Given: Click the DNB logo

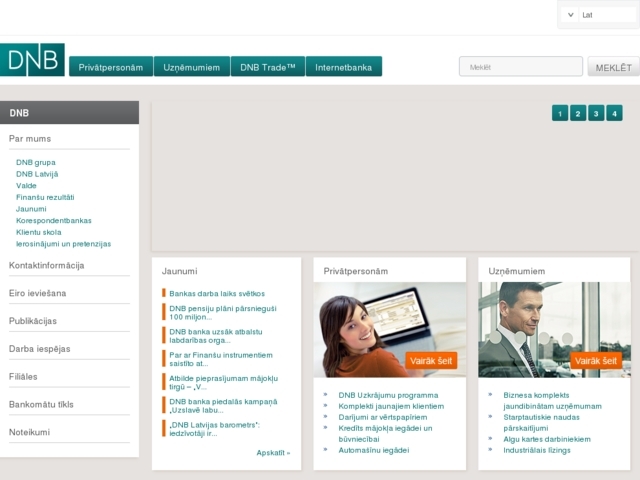Looking at the screenshot, I should point(32,60).
